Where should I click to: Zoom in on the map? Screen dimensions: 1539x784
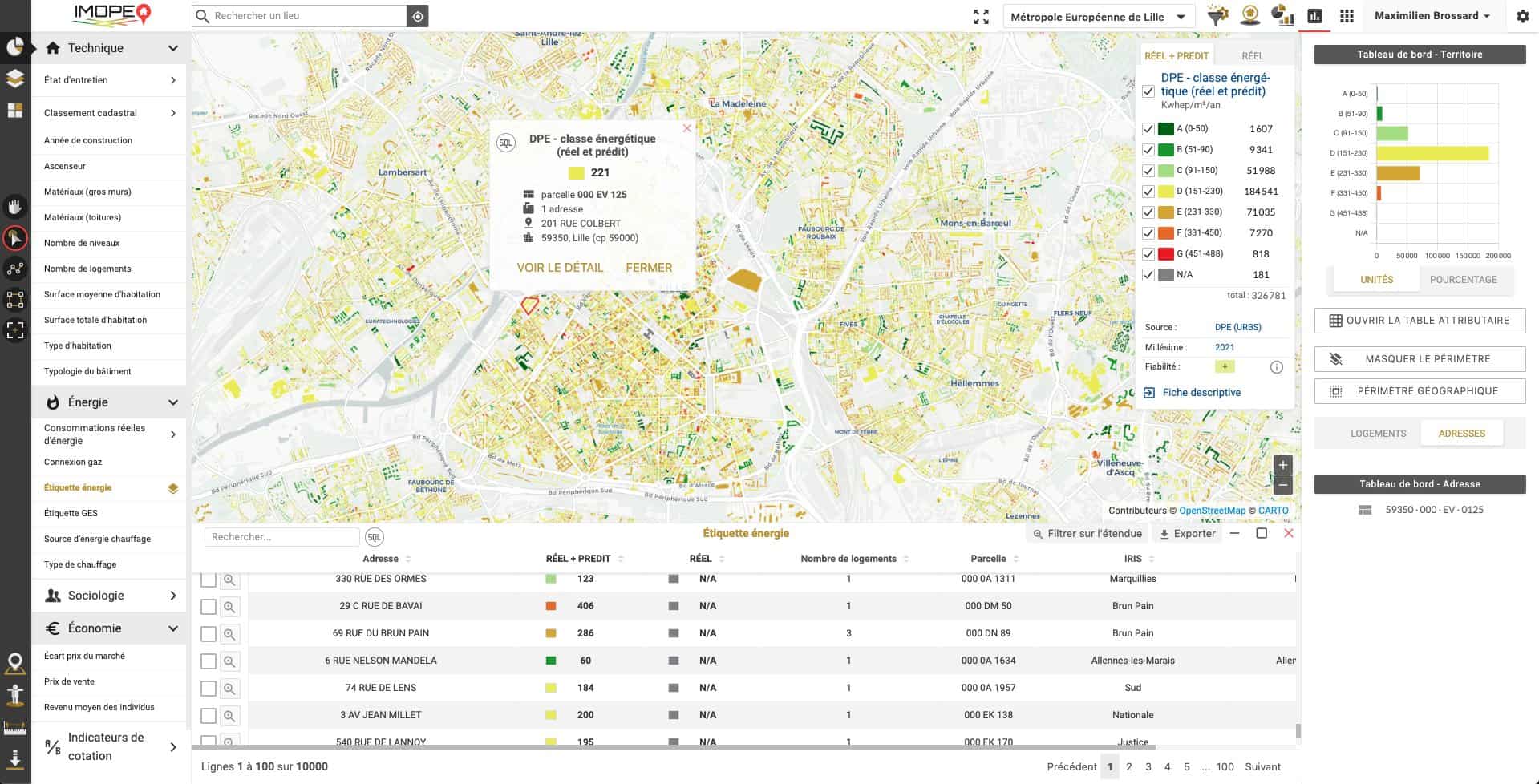[1282, 465]
